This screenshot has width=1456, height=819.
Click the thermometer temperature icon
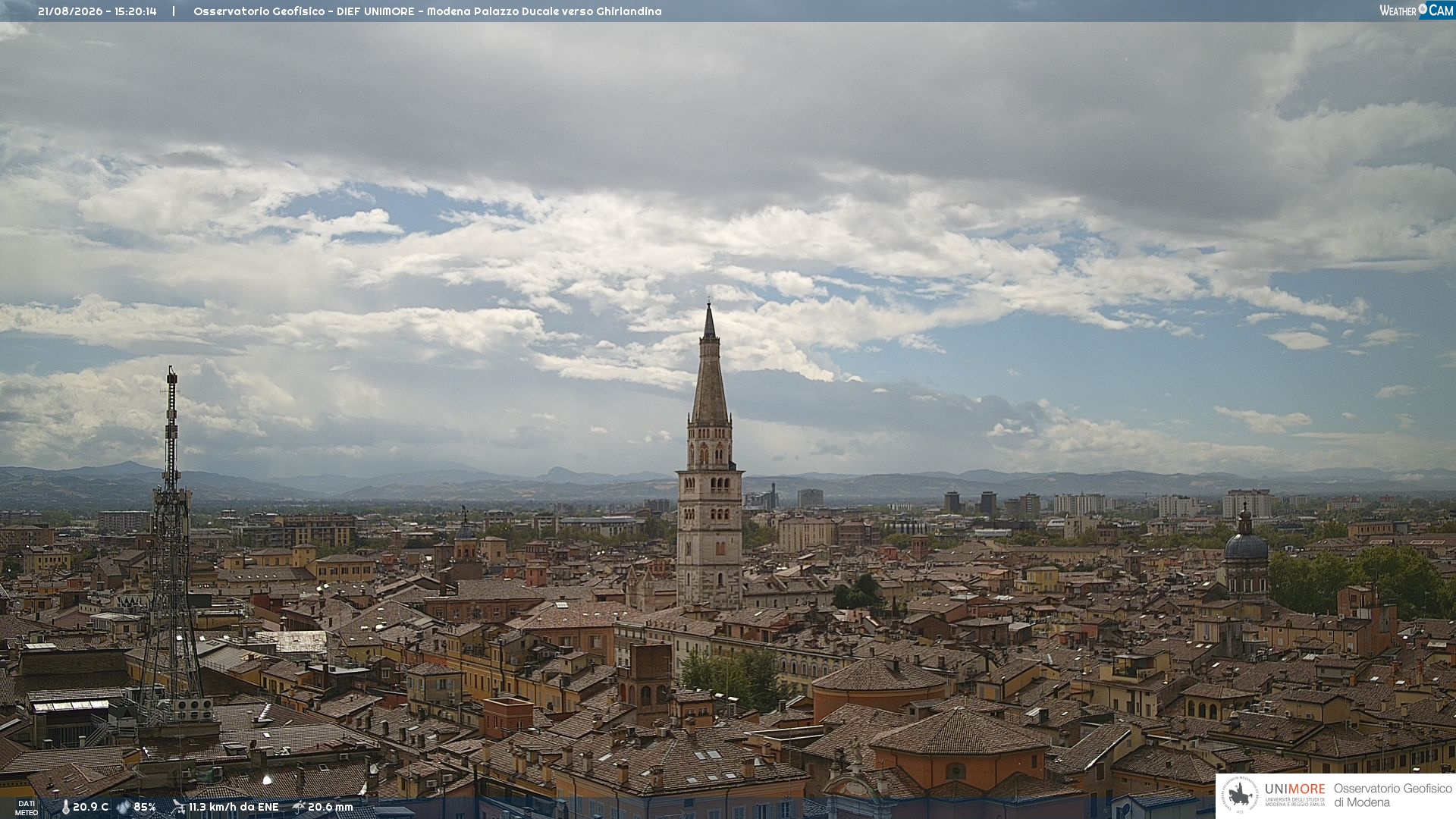point(65,807)
